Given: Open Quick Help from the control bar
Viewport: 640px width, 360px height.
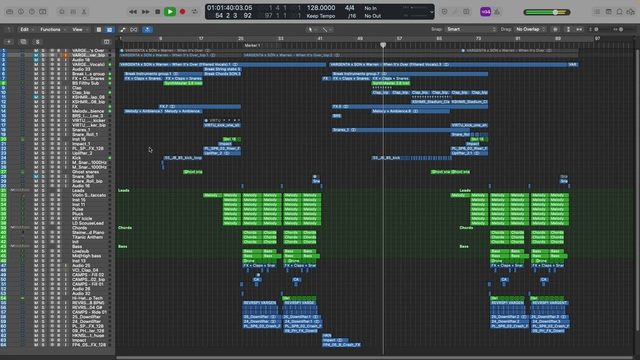Looking at the screenshot, I should pos(32,12).
